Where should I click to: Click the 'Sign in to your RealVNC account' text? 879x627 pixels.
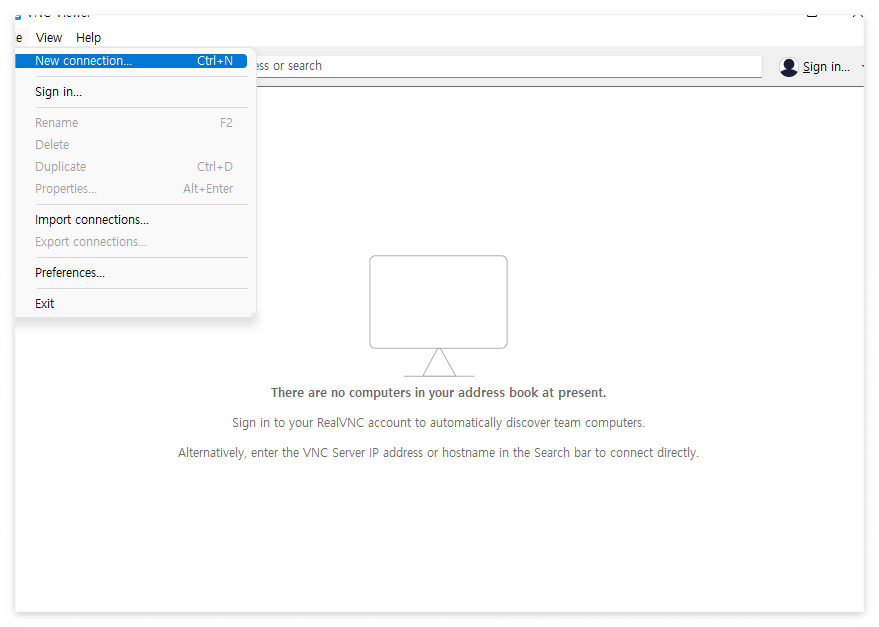pyautogui.click(x=438, y=423)
